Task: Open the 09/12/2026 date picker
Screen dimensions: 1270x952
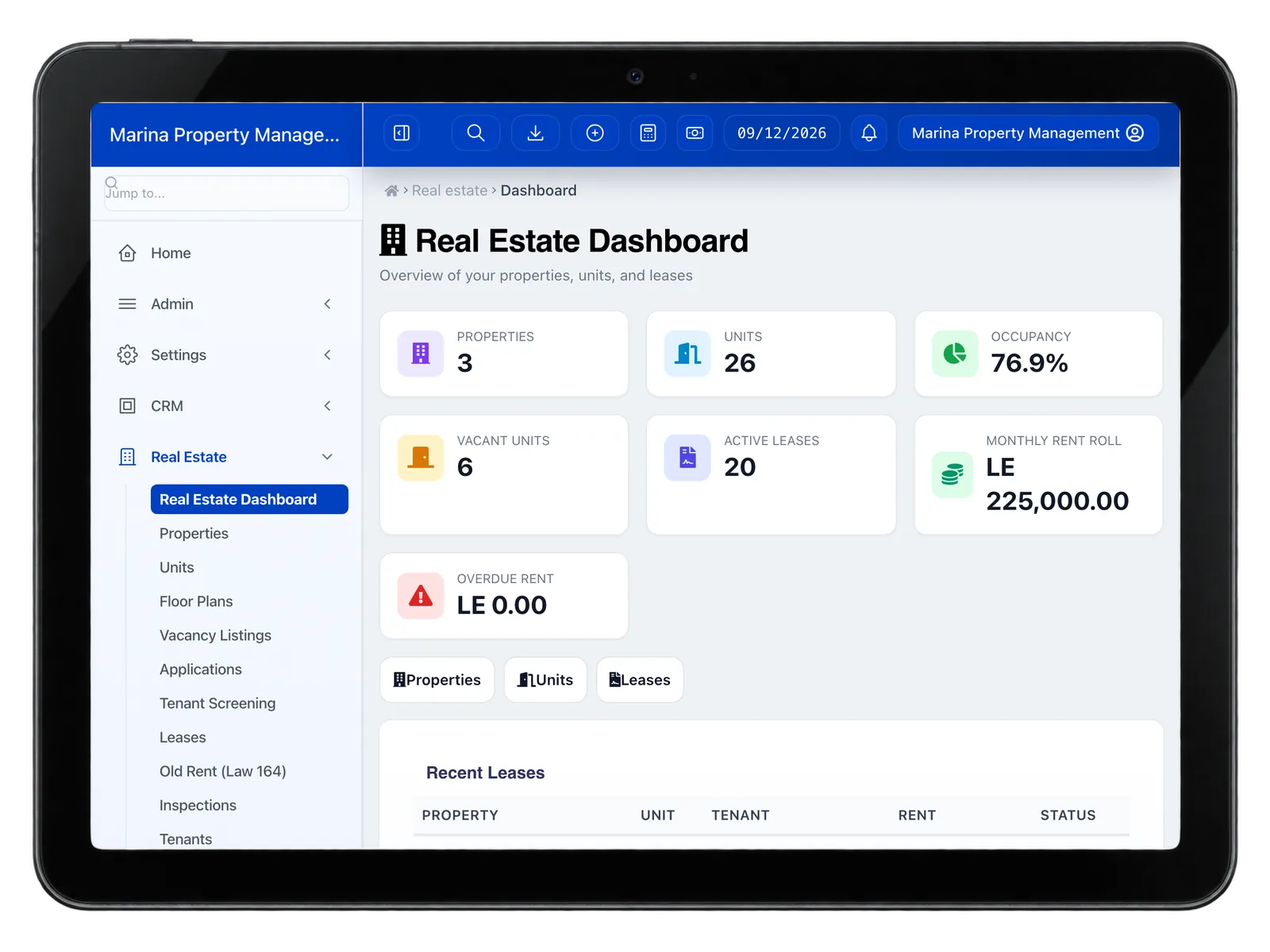Action: click(x=782, y=133)
